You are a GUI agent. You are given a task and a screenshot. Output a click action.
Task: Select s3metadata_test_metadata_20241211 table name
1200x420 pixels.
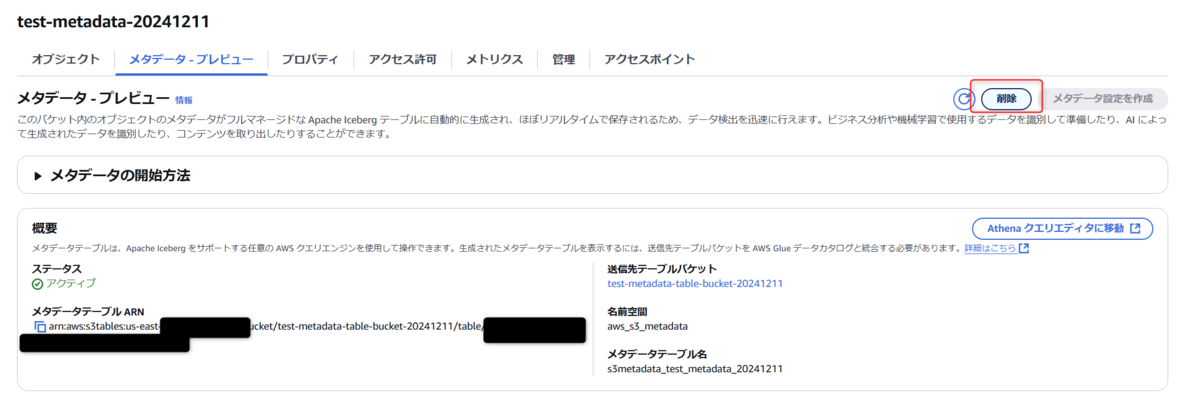click(x=694, y=369)
